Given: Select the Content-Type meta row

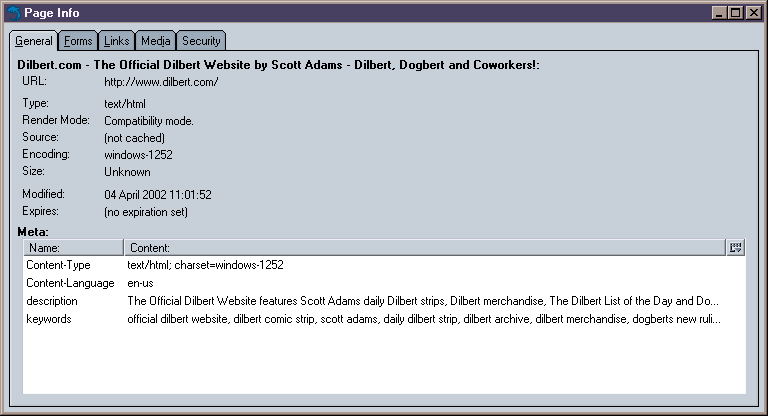Looking at the screenshot, I should [x=58, y=265].
